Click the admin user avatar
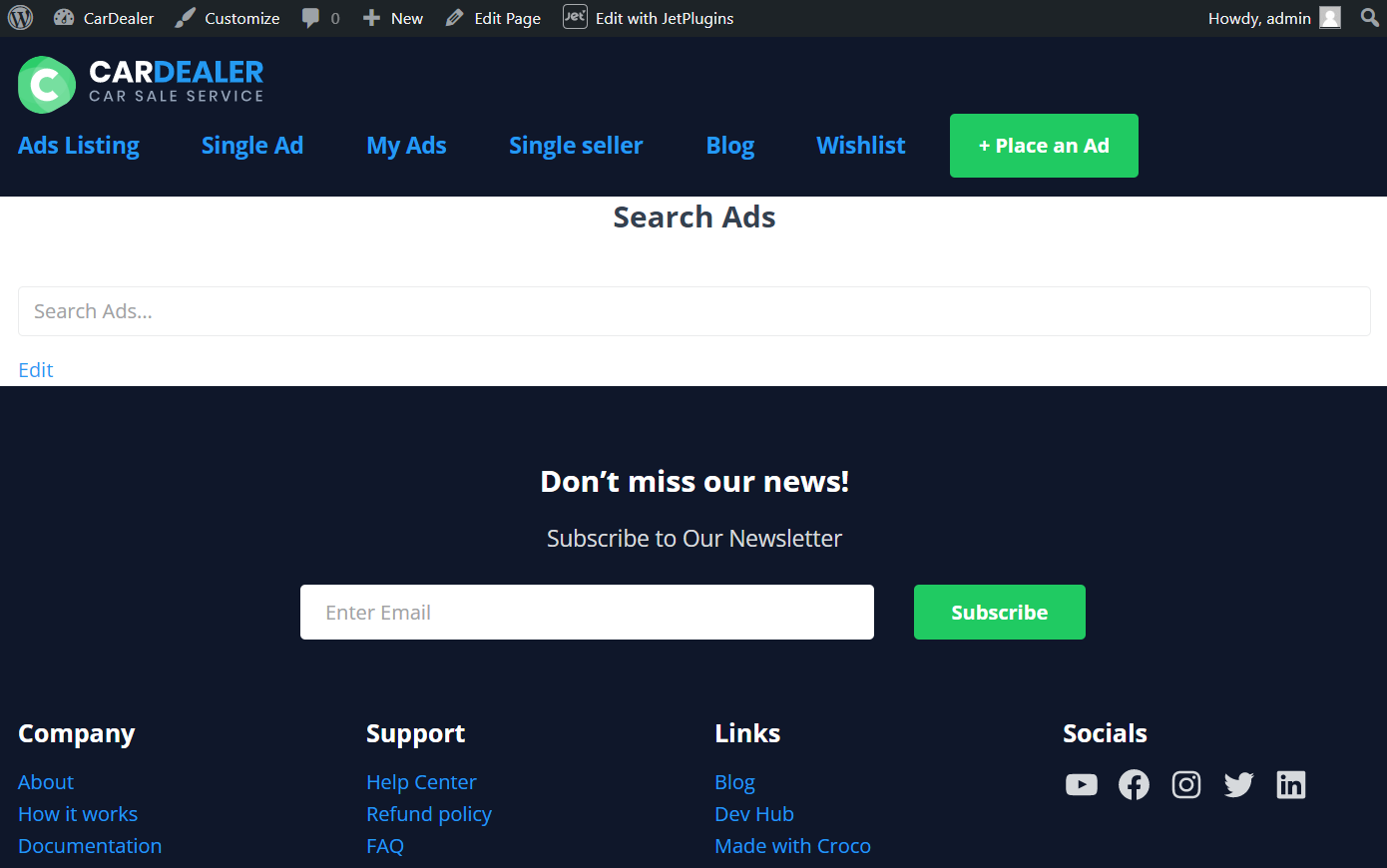The height and width of the screenshot is (868, 1387). pos(1330,18)
